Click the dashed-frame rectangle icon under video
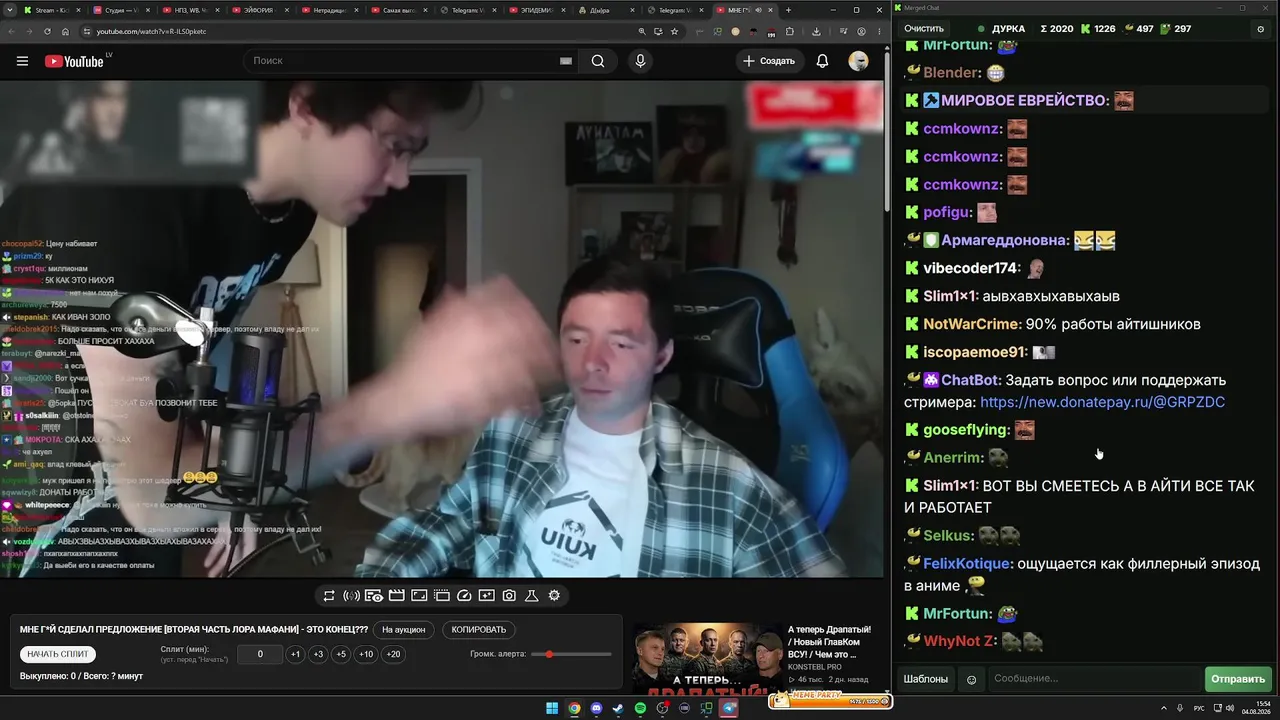 coord(442,596)
